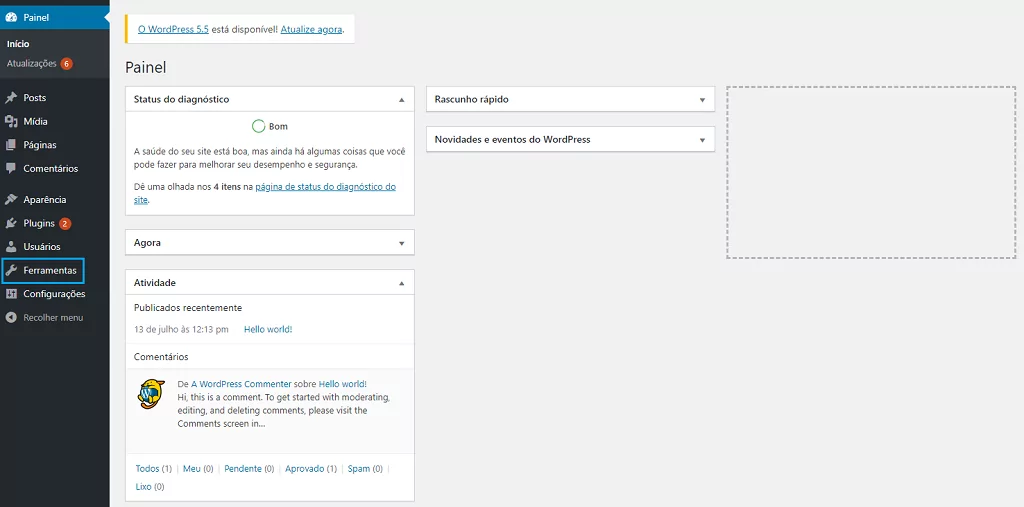This screenshot has height=507, width=1024.
Task: Click the Usuários person icon
Action: pyautogui.click(x=10, y=247)
